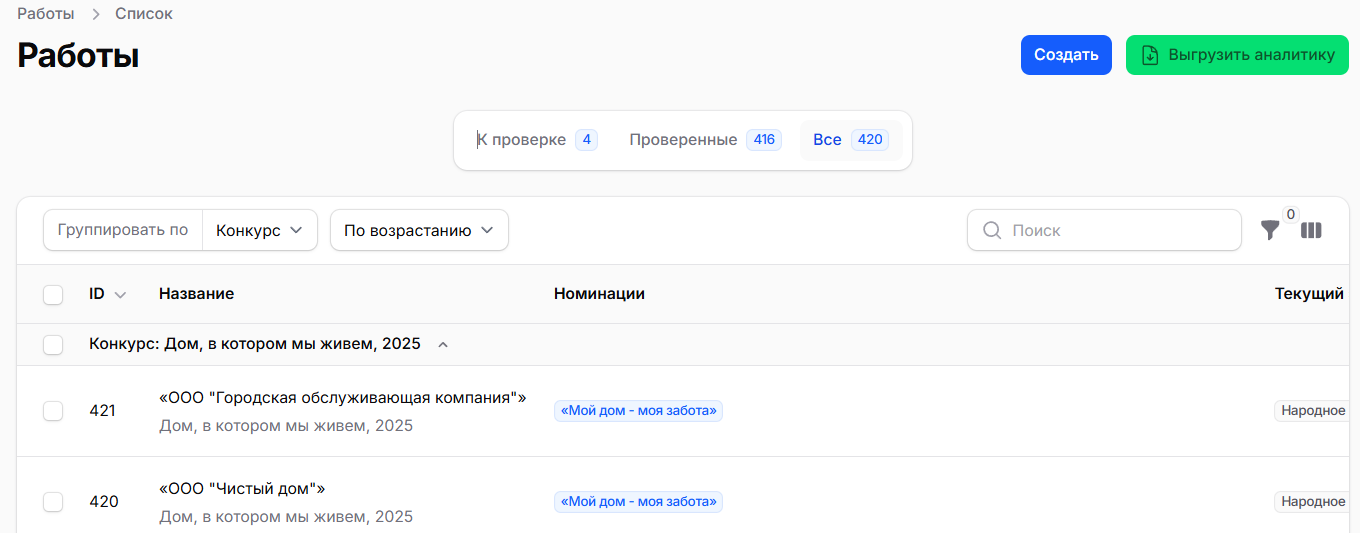The image size is (1360, 533).
Task: Click the 416 count badge
Action: click(x=764, y=140)
